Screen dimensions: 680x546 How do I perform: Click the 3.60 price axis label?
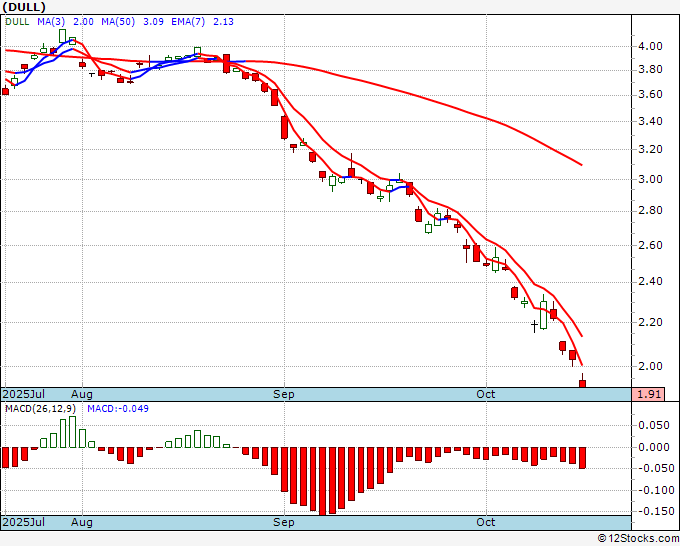650,95
